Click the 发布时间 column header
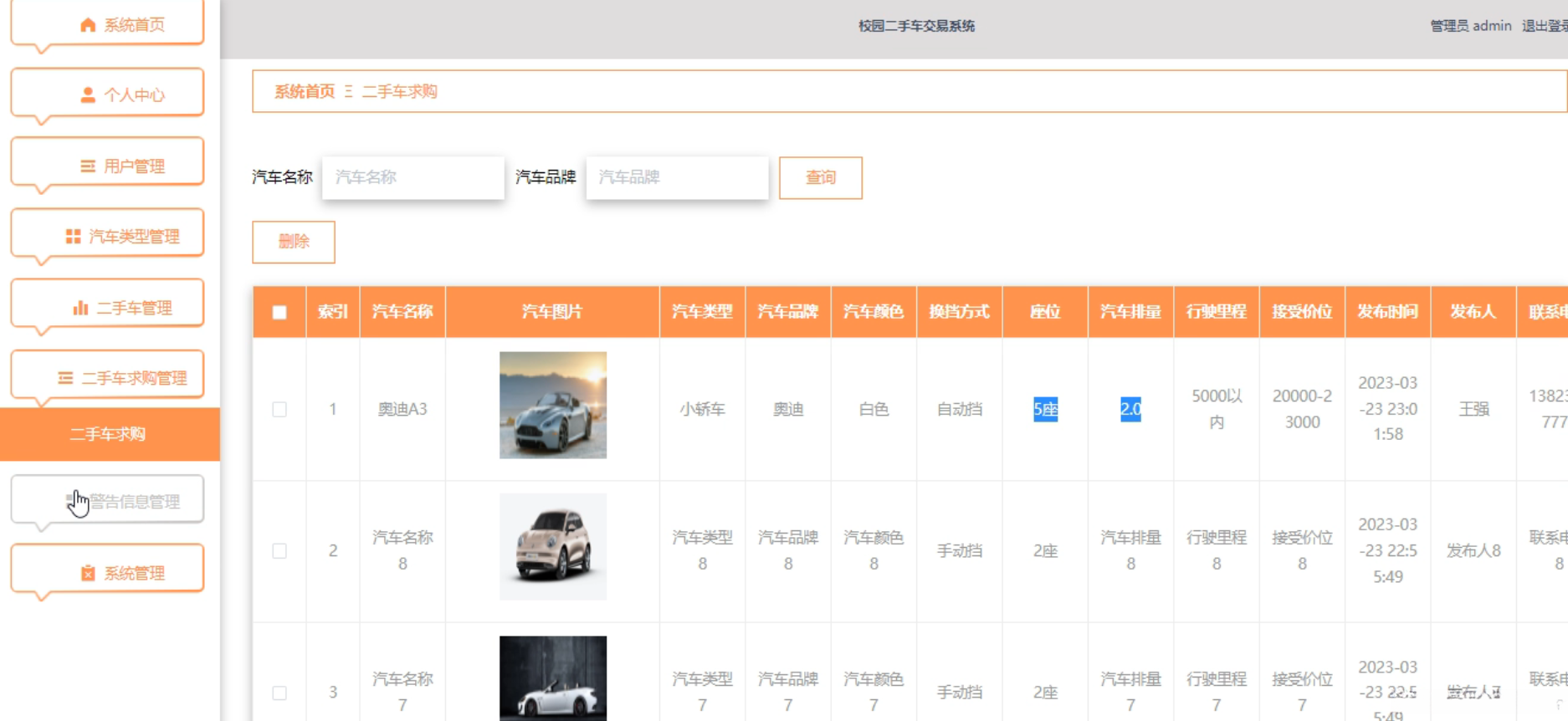 coord(1388,312)
